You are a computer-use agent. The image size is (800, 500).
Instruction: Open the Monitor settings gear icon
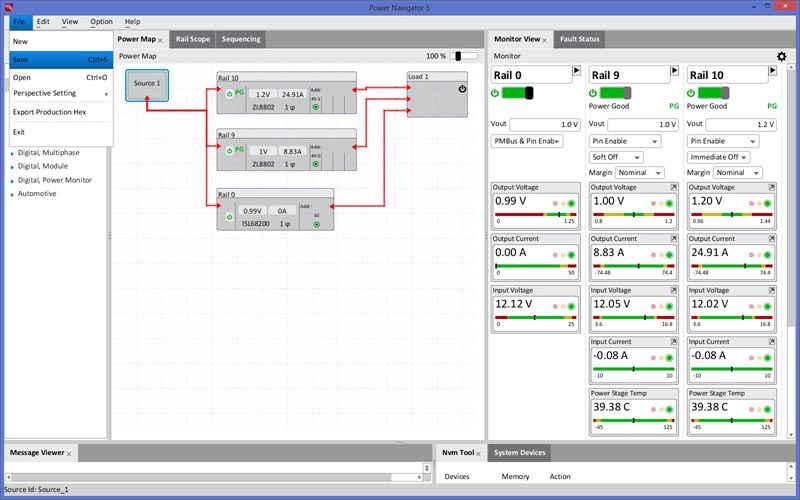click(x=781, y=56)
